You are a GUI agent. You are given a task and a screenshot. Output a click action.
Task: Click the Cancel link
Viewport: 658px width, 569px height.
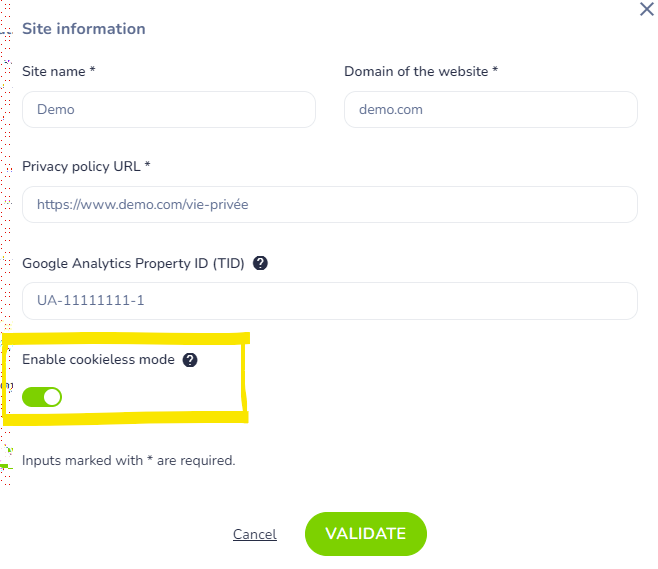tap(254, 534)
